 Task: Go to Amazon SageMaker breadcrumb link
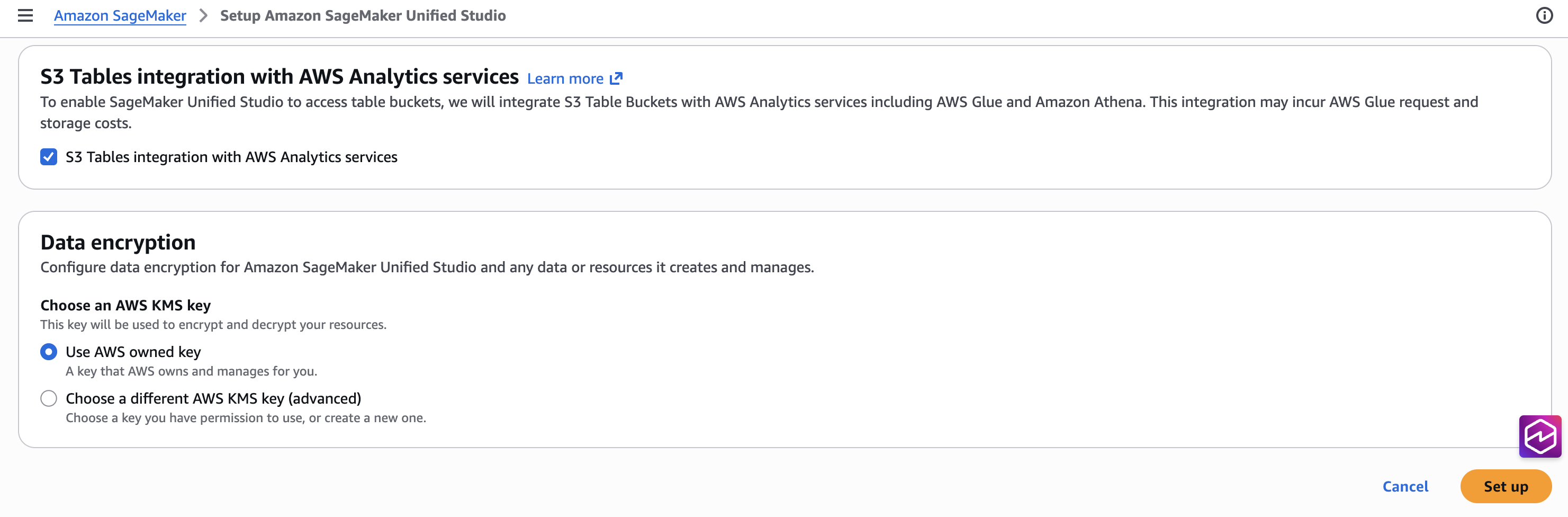120,16
